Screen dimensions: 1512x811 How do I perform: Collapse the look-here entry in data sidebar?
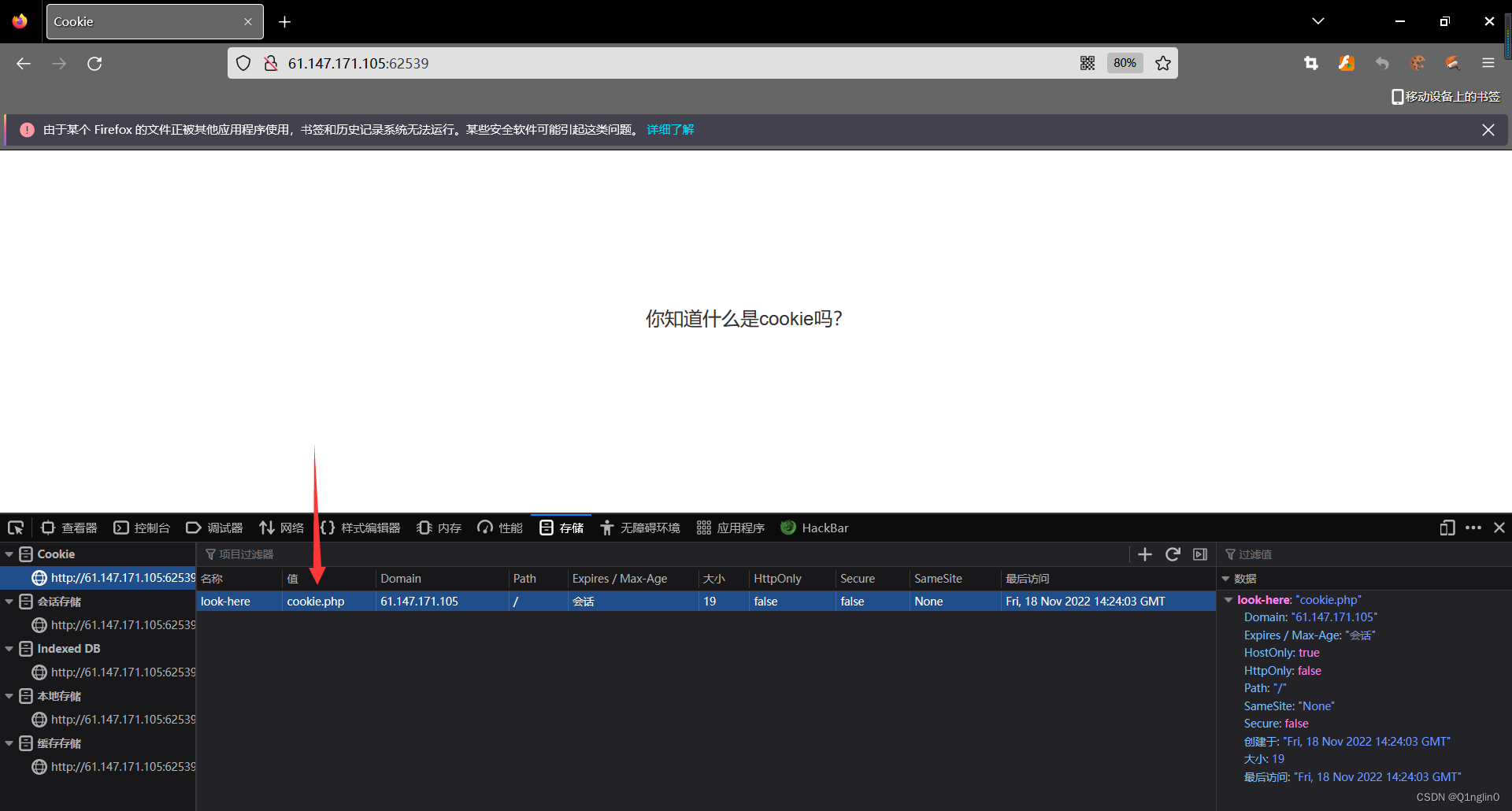pyautogui.click(x=1228, y=600)
